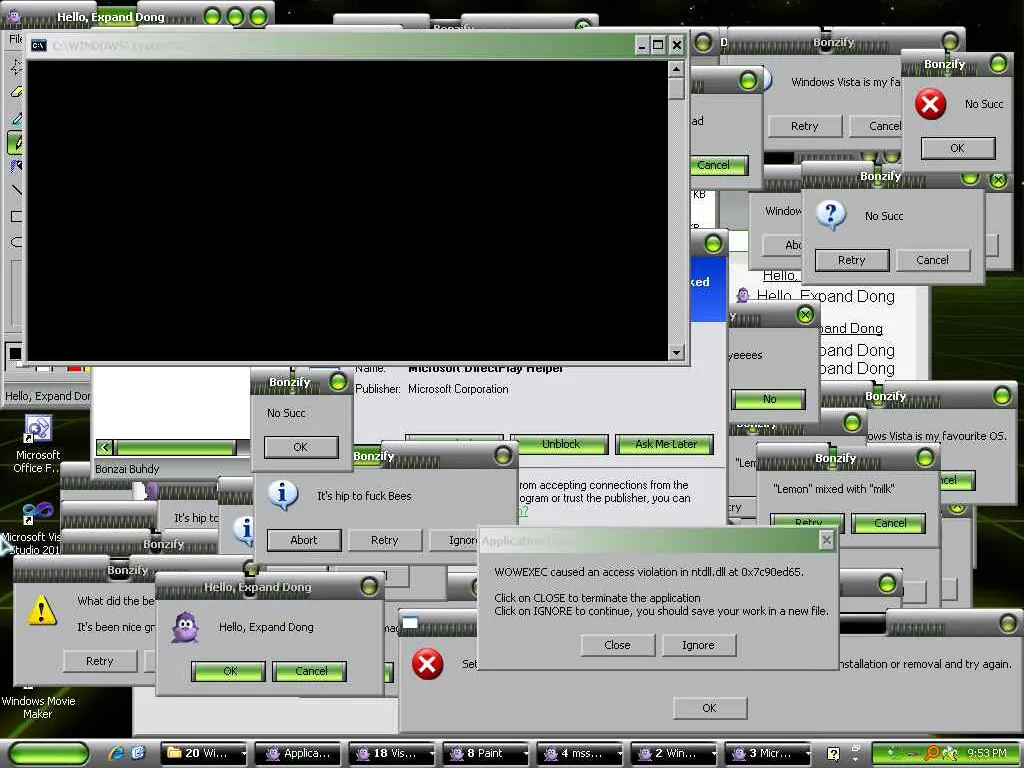Viewport: 1024px width, 768px height.
Task: Click Unblock in the security alert
Action: [x=560, y=444]
